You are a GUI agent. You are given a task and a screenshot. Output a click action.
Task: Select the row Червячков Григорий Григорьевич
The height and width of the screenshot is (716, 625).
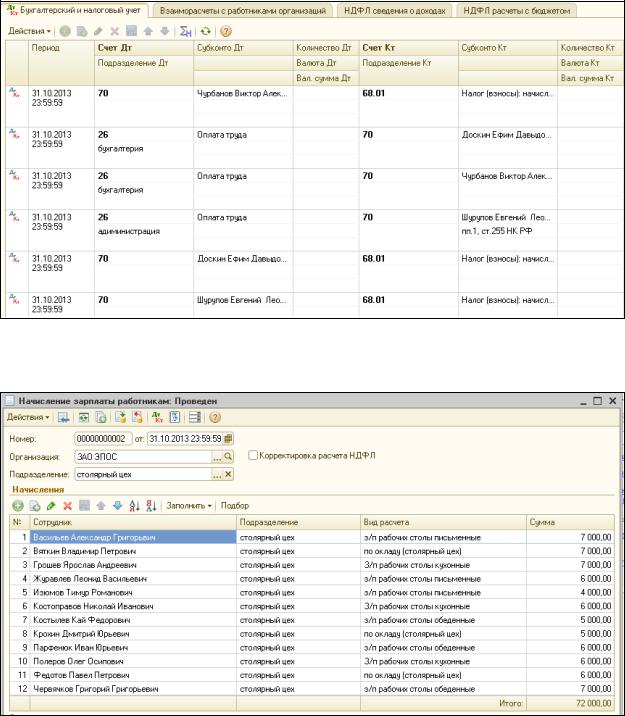[x=312, y=689]
